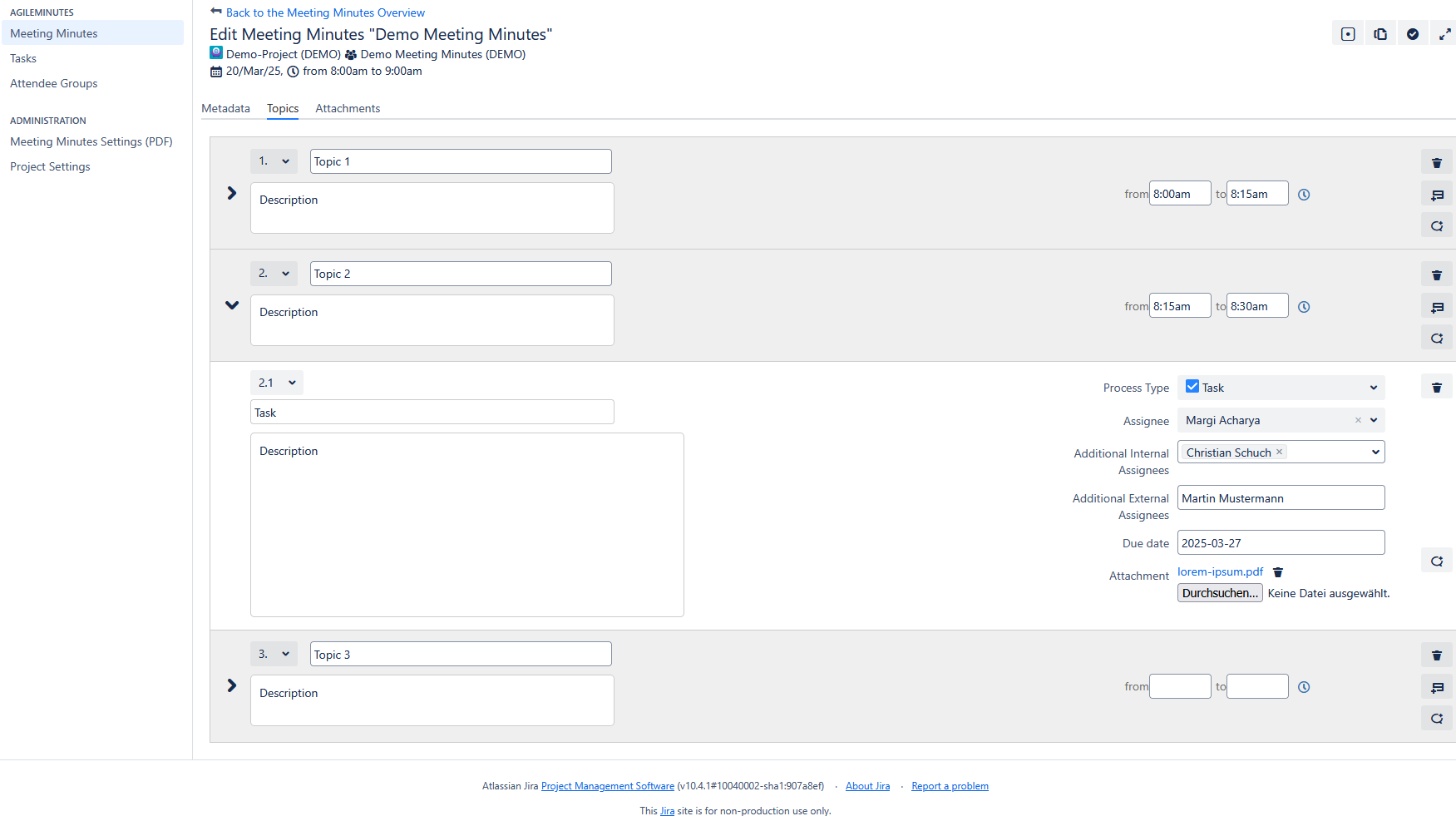The height and width of the screenshot is (816, 1456).
Task: Open Additional Internal Assignees dropdown
Action: point(1376,452)
